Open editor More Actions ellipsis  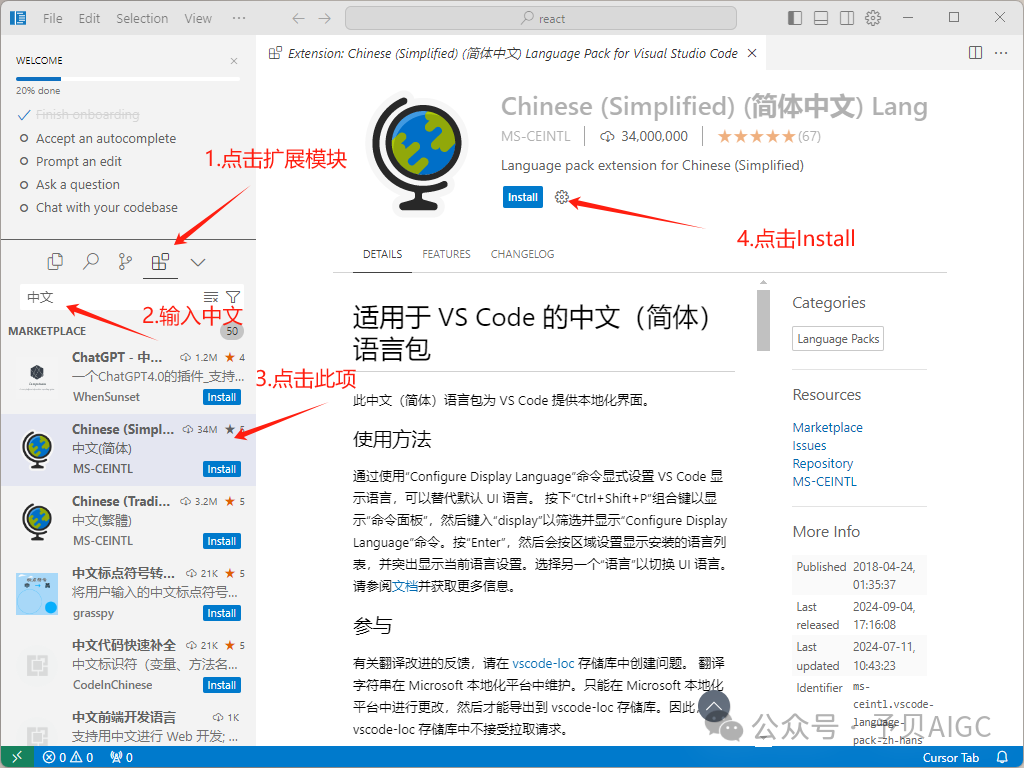pyautogui.click(x=1001, y=53)
